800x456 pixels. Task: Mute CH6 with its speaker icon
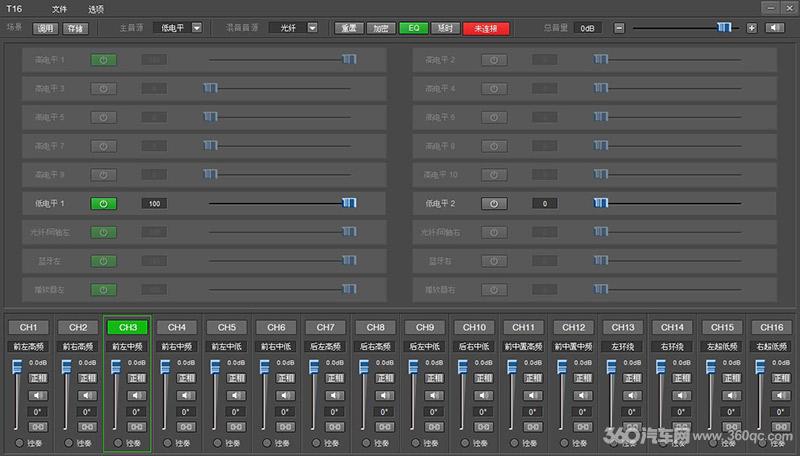click(x=286, y=395)
